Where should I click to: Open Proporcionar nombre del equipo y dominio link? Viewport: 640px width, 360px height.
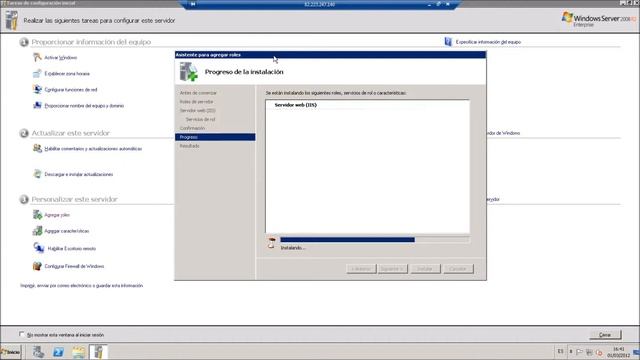[84, 106]
